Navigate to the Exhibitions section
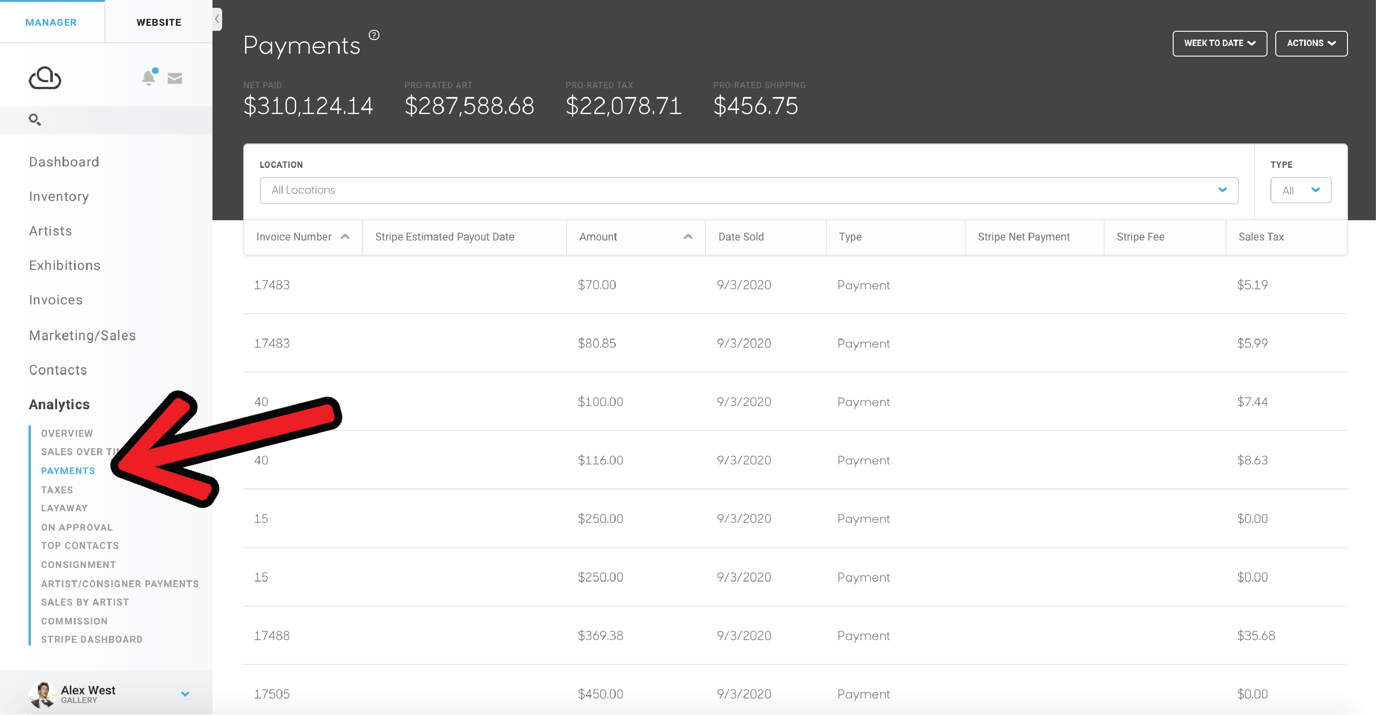The width and height of the screenshot is (1376, 715). pos(64,265)
